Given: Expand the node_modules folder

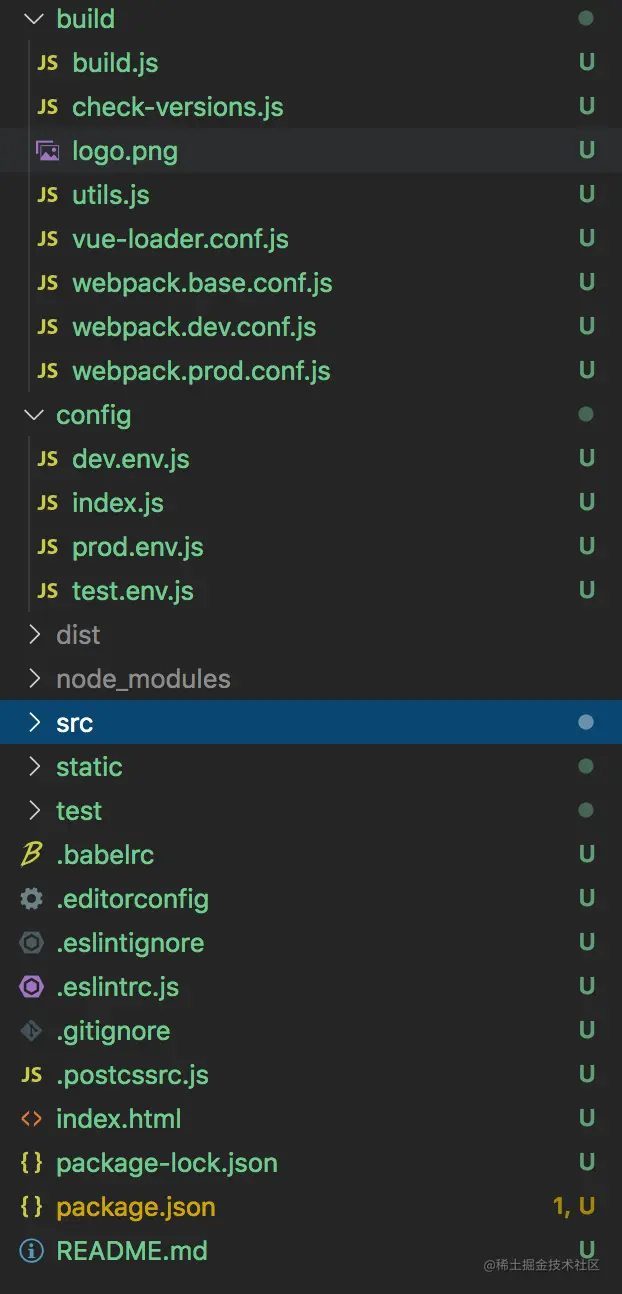Looking at the screenshot, I should [35, 679].
